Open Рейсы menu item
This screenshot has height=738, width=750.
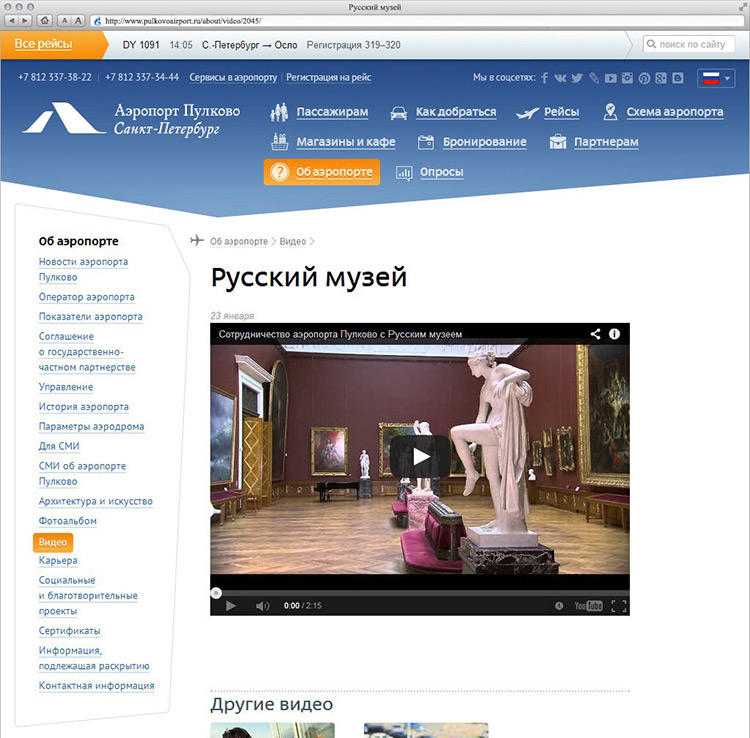pos(562,112)
